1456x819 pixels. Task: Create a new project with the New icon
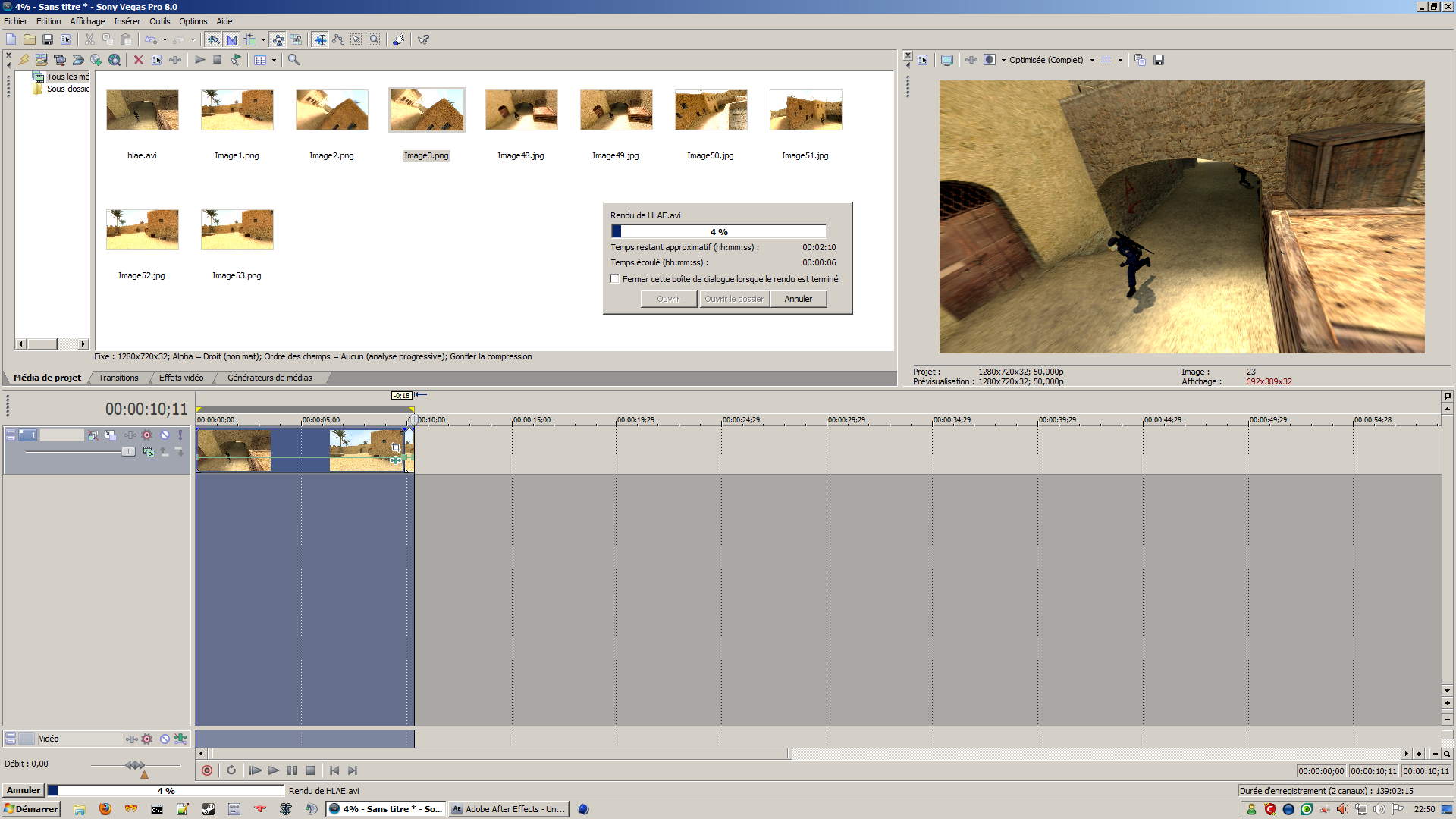11,39
